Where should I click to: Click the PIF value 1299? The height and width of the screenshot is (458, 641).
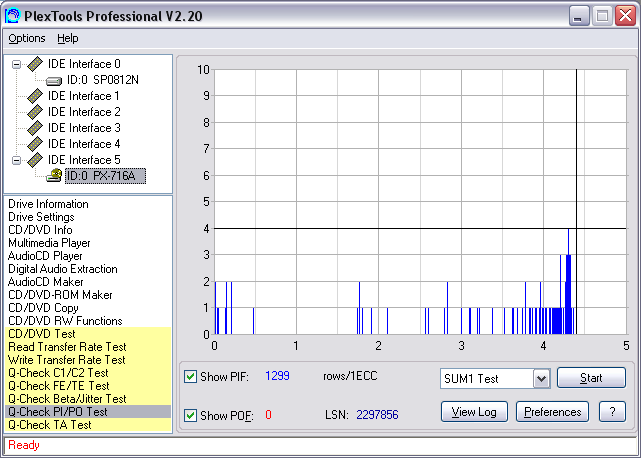click(x=277, y=376)
